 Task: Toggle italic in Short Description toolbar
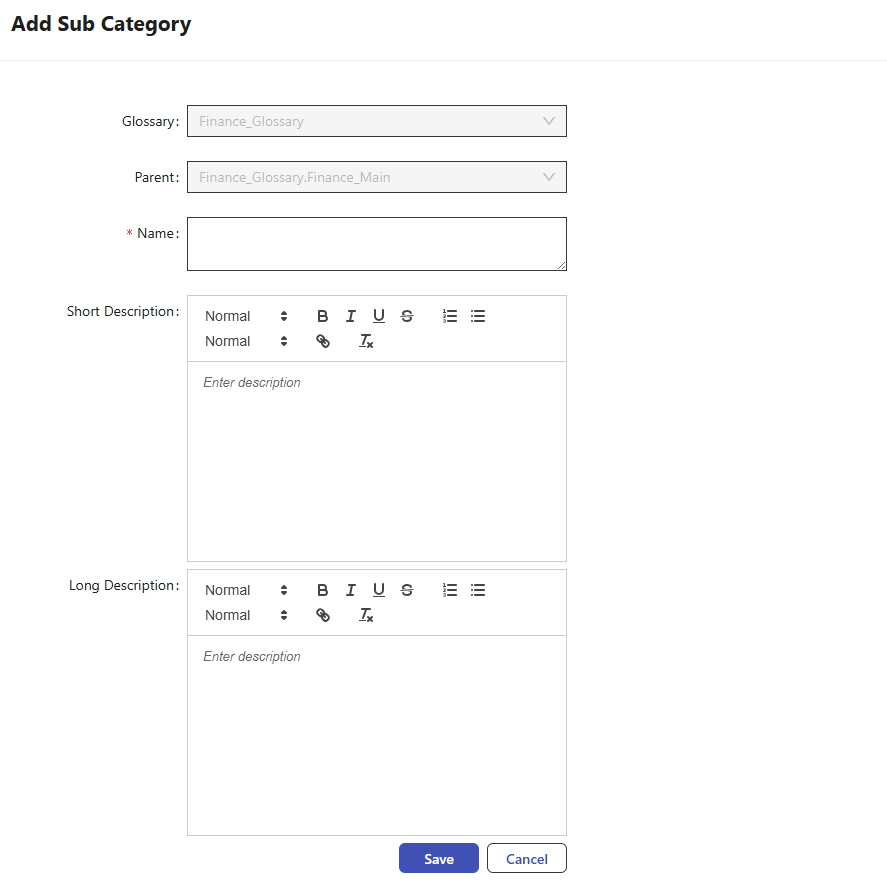click(350, 316)
